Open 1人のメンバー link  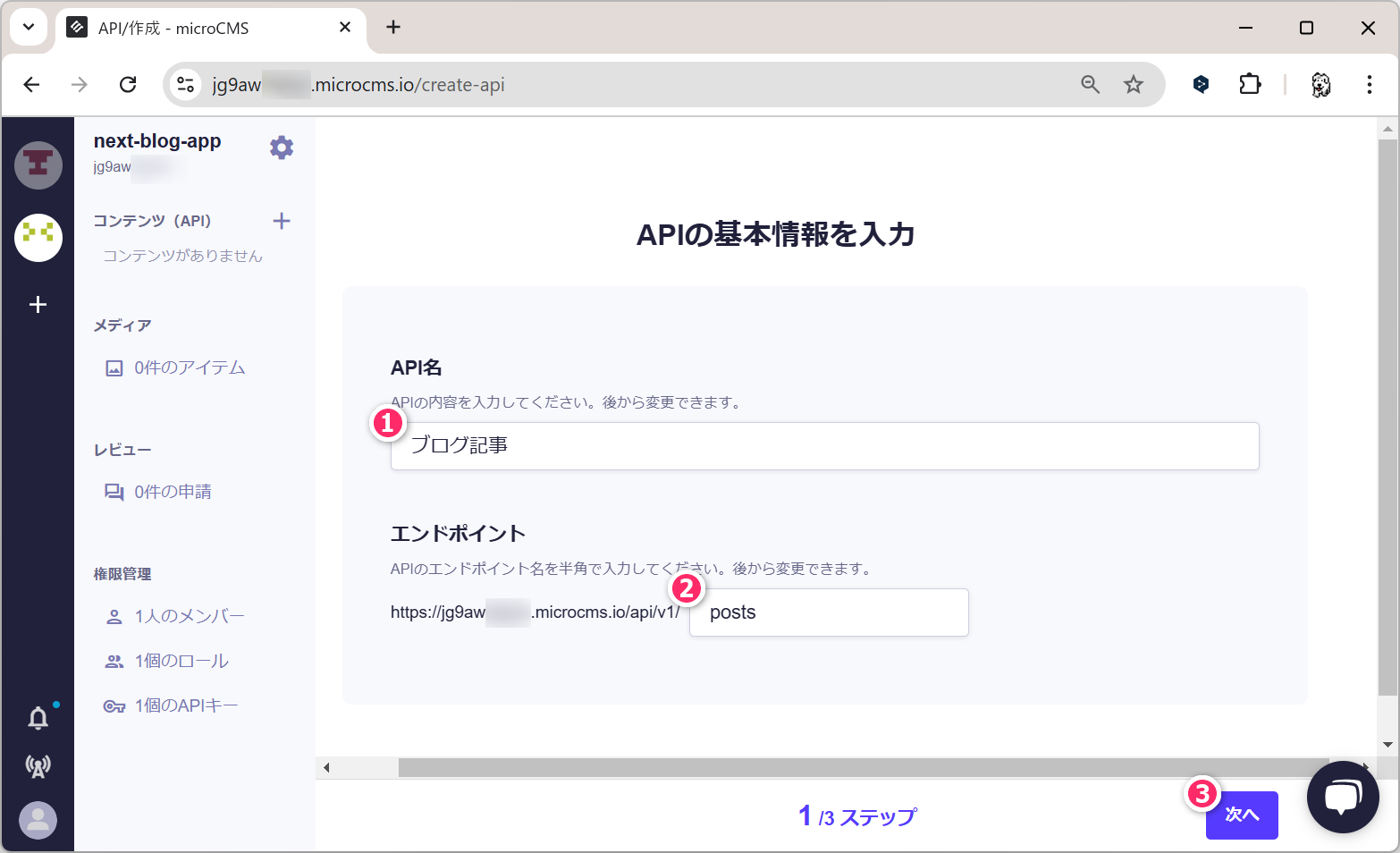(189, 616)
